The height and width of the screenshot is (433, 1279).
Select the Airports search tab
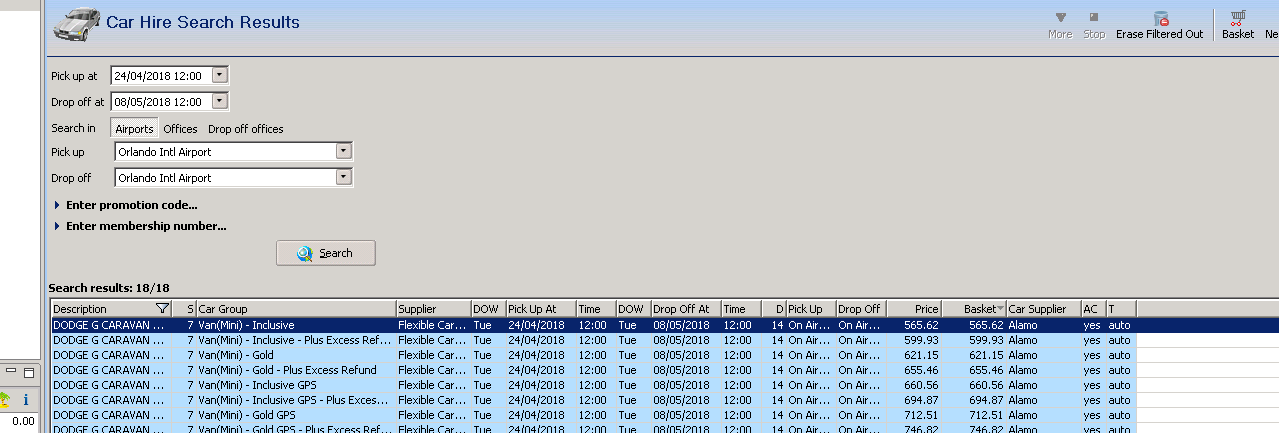134,129
